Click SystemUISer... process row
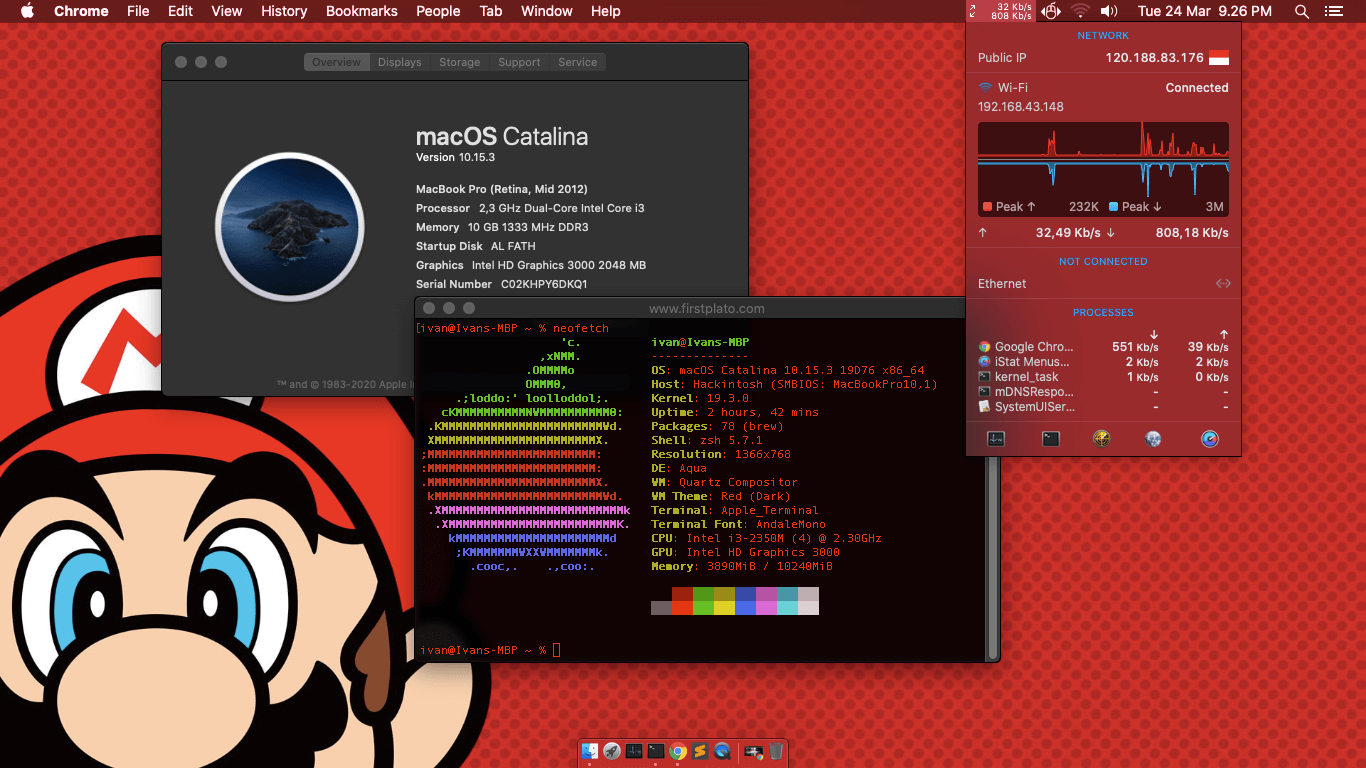Image resolution: width=1366 pixels, height=768 pixels. pyautogui.click(x=1103, y=407)
